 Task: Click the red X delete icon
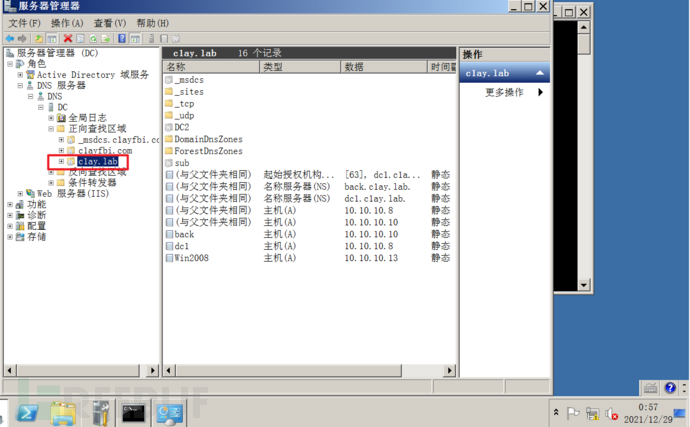68,39
